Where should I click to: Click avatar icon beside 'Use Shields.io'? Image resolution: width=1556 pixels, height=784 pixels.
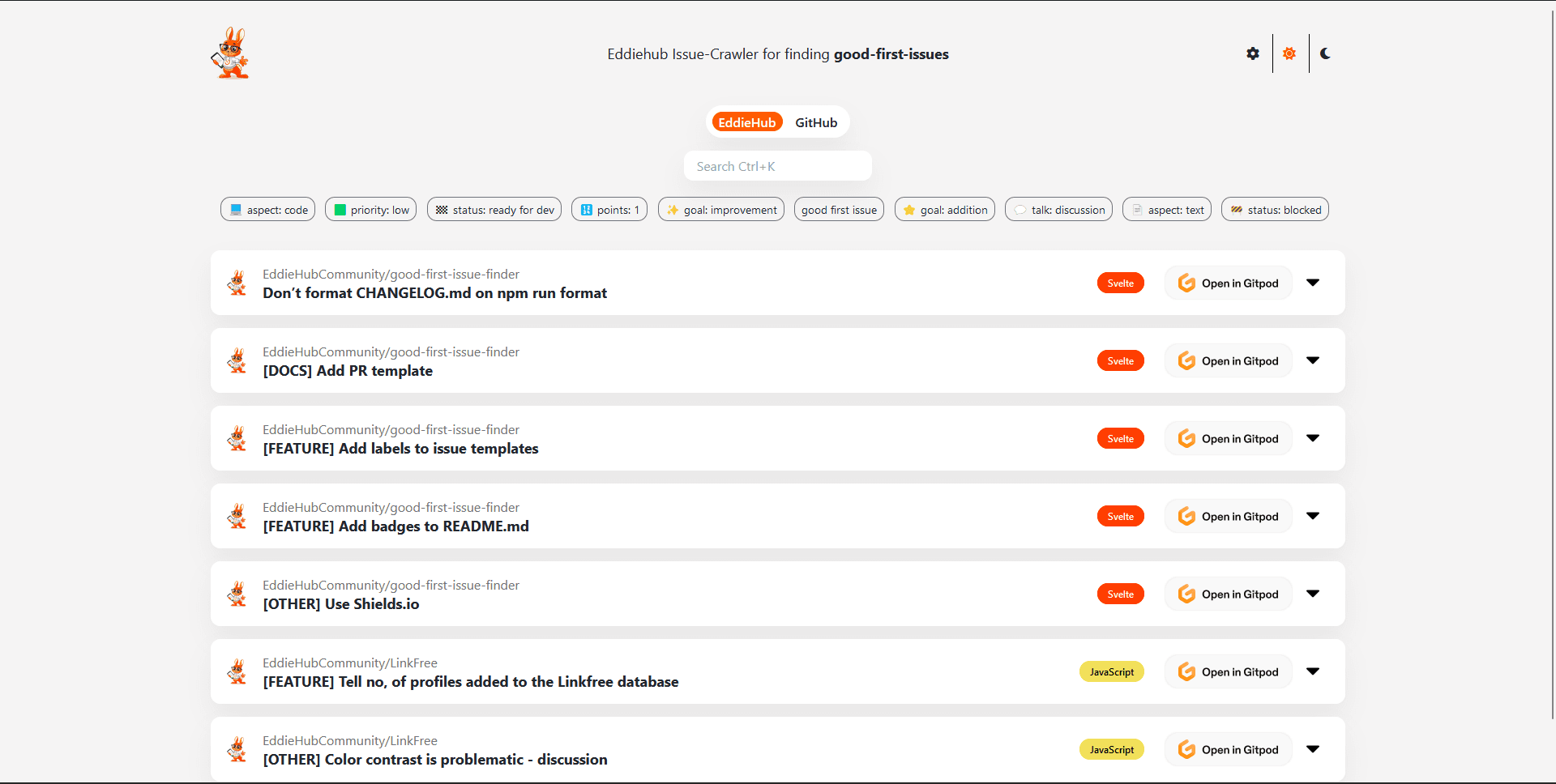coord(237,594)
